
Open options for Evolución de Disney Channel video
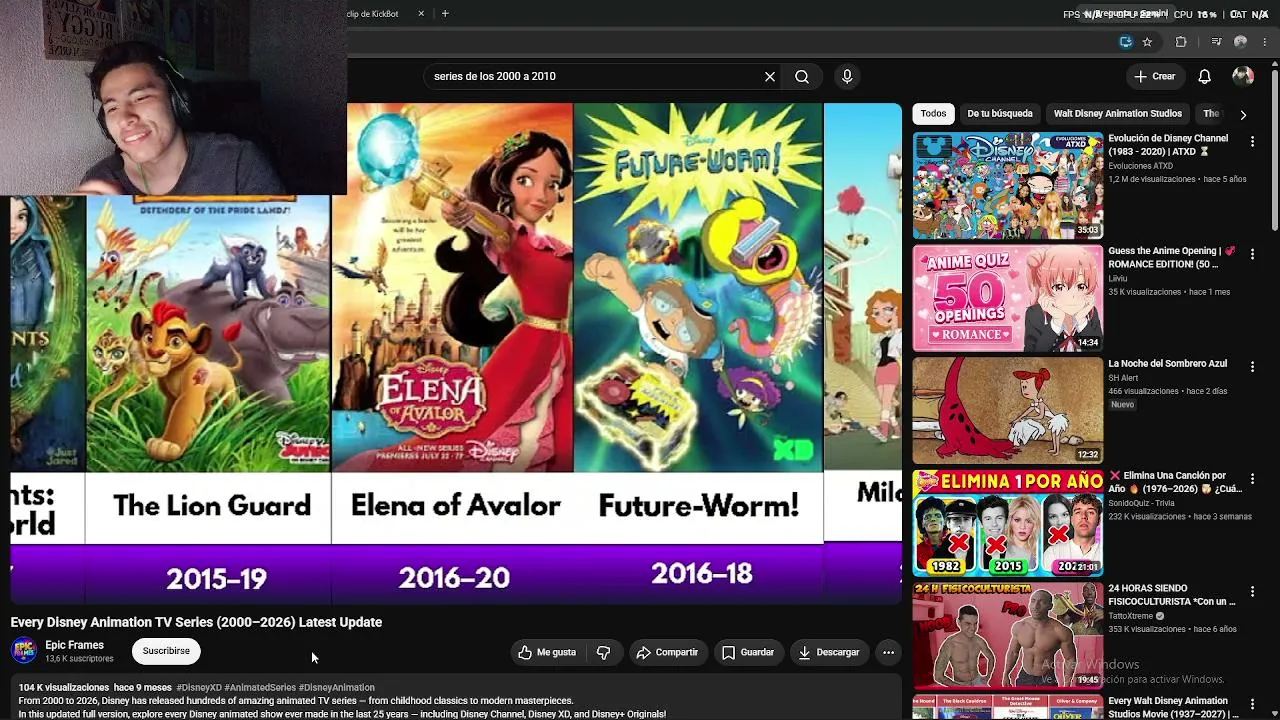click(x=1252, y=143)
